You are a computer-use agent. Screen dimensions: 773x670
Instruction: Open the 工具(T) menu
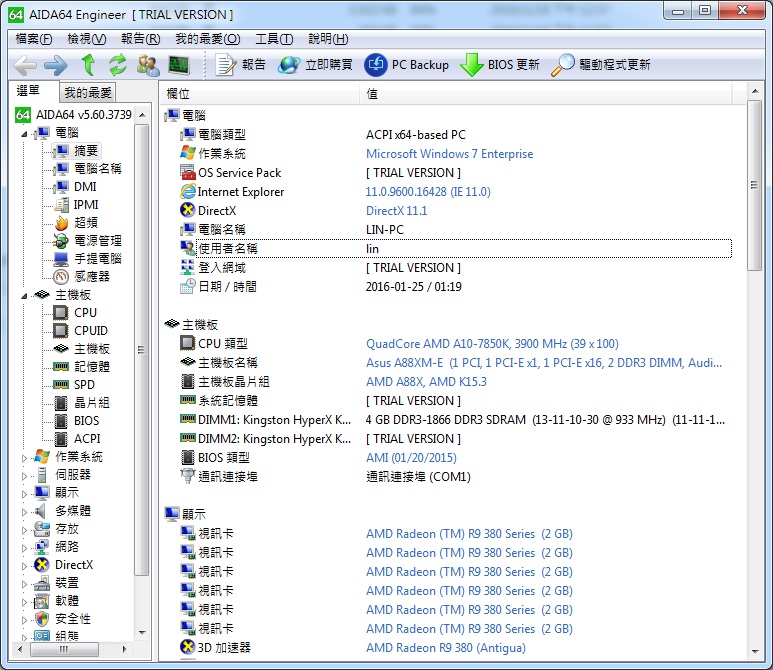[x=274, y=38]
